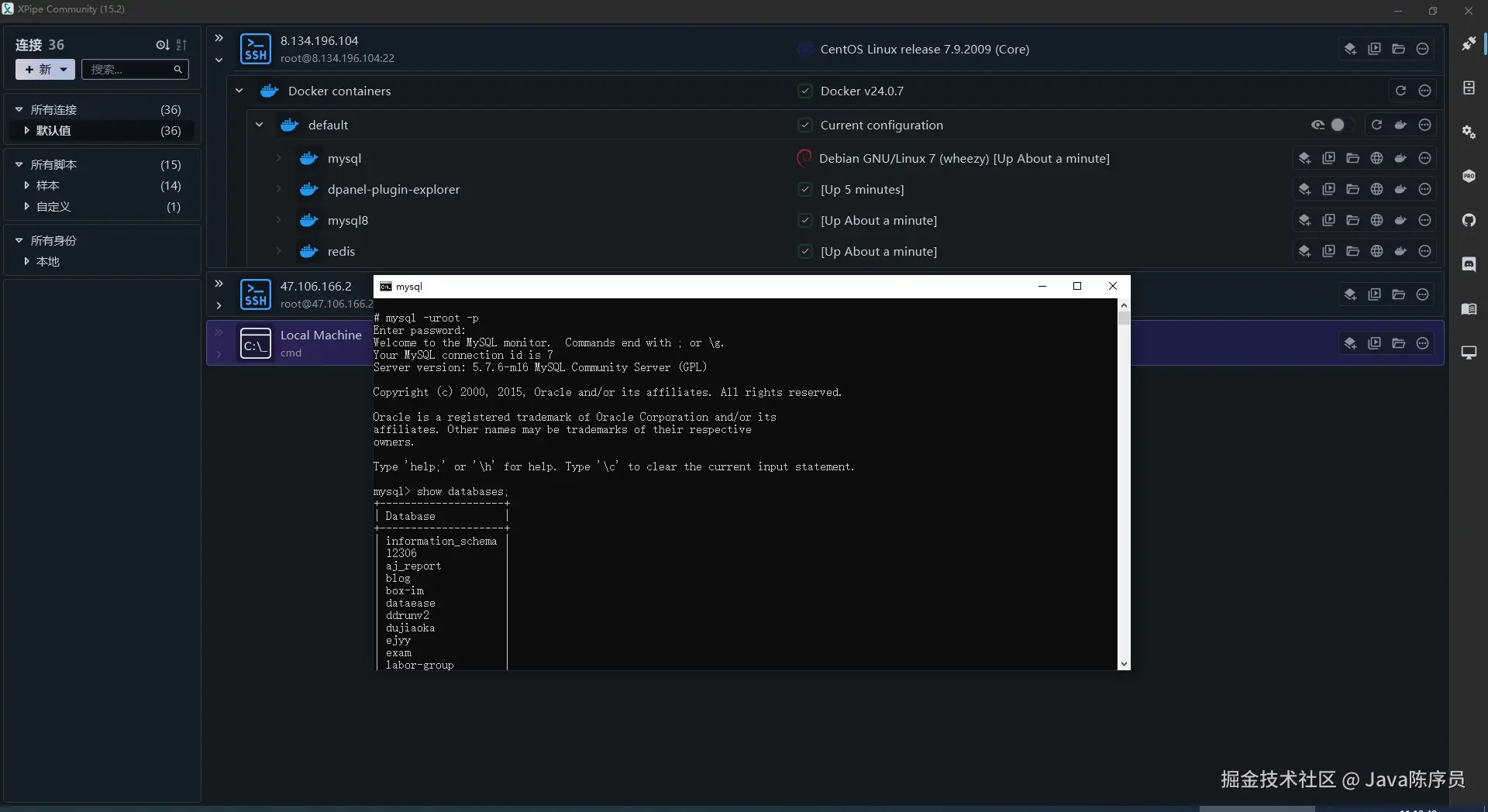Image resolution: width=1488 pixels, height=812 pixels.
Task: Open the file browser folder for mysql container
Action: [1352, 158]
